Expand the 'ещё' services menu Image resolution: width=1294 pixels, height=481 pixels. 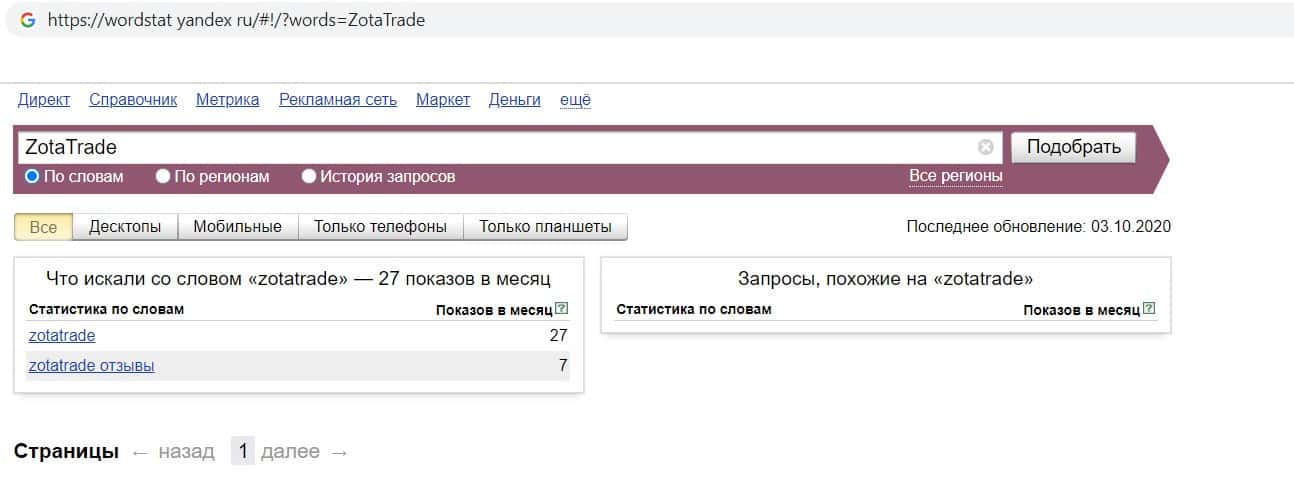point(575,100)
